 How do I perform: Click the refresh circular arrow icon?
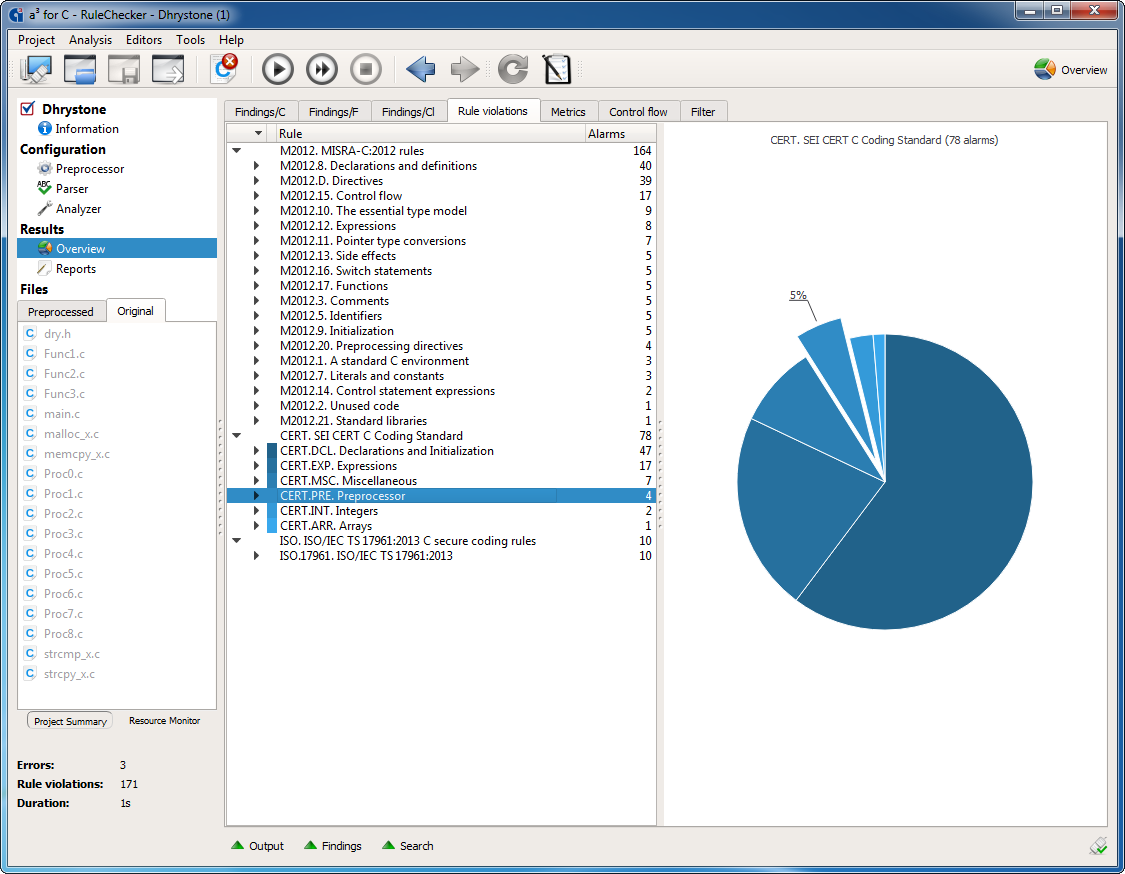pos(513,70)
